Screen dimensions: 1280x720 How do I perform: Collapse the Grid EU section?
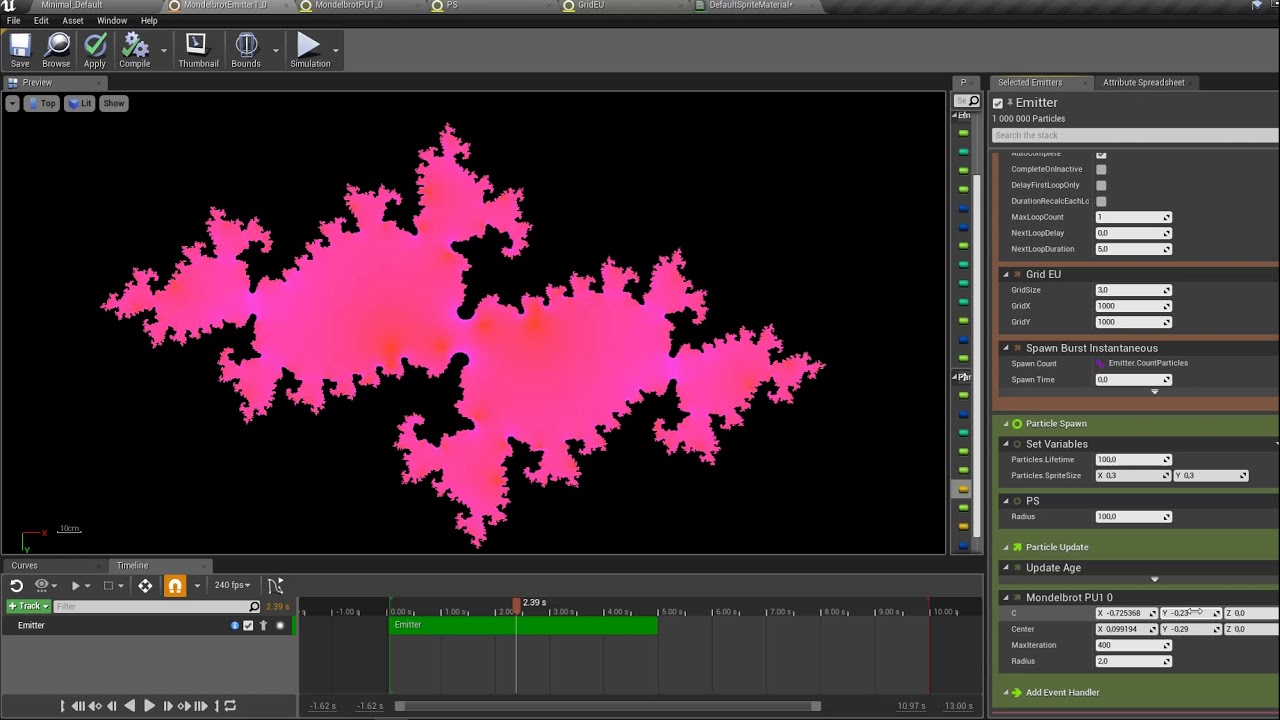pyautogui.click(x=1006, y=275)
